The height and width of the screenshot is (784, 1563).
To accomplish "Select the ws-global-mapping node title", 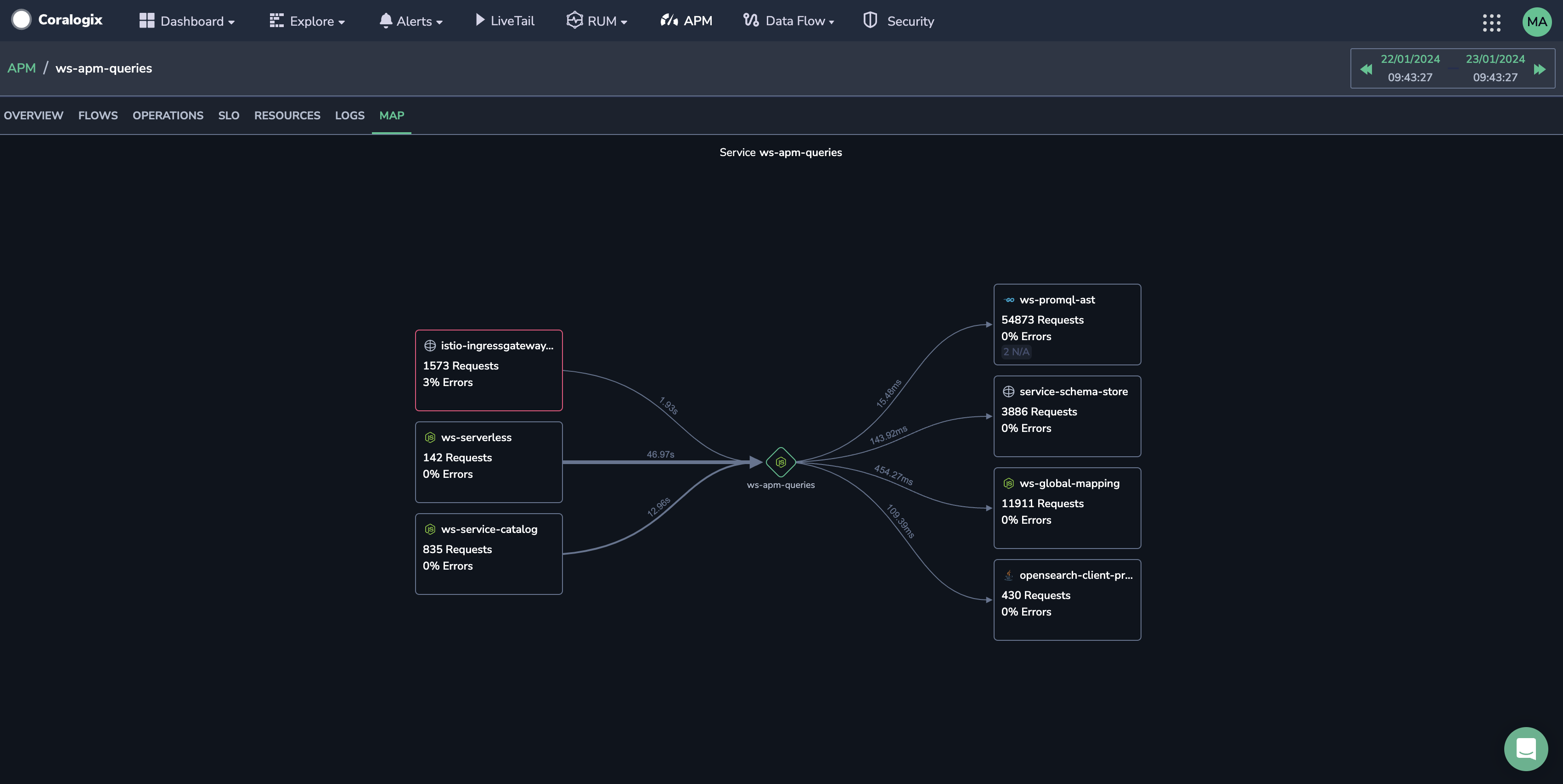I will 1069,483.
